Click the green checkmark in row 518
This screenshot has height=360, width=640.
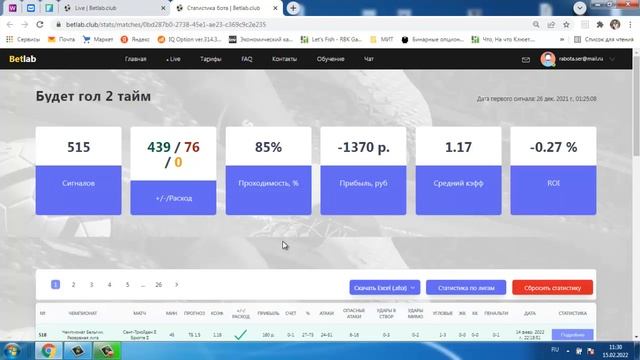tap(240, 335)
